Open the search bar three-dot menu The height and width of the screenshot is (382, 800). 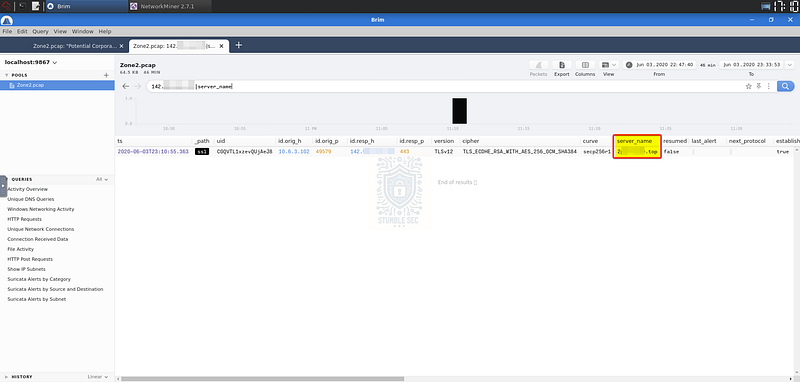pos(768,86)
